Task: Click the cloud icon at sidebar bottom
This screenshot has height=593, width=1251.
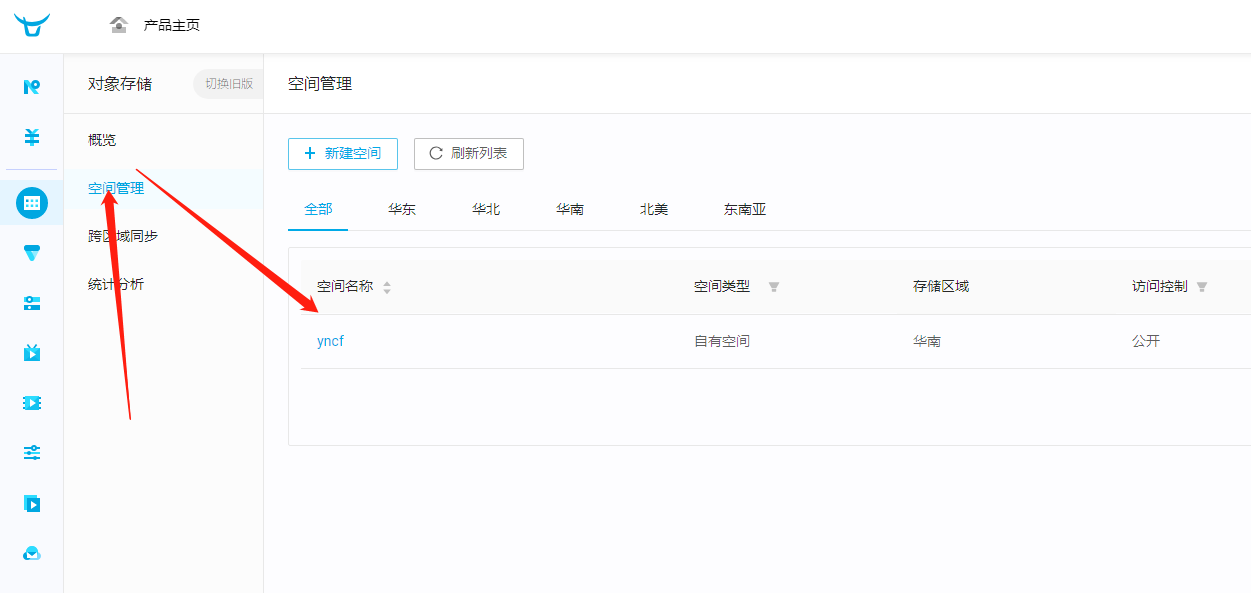Action: pyautogui.click(x=32, y=554)
